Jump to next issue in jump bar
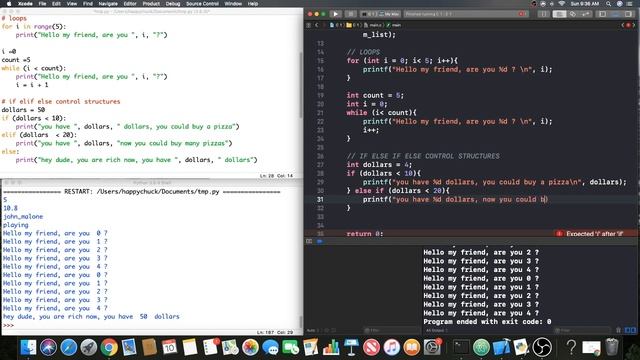This screenshot has width=640, height=360. pos(634,25)
